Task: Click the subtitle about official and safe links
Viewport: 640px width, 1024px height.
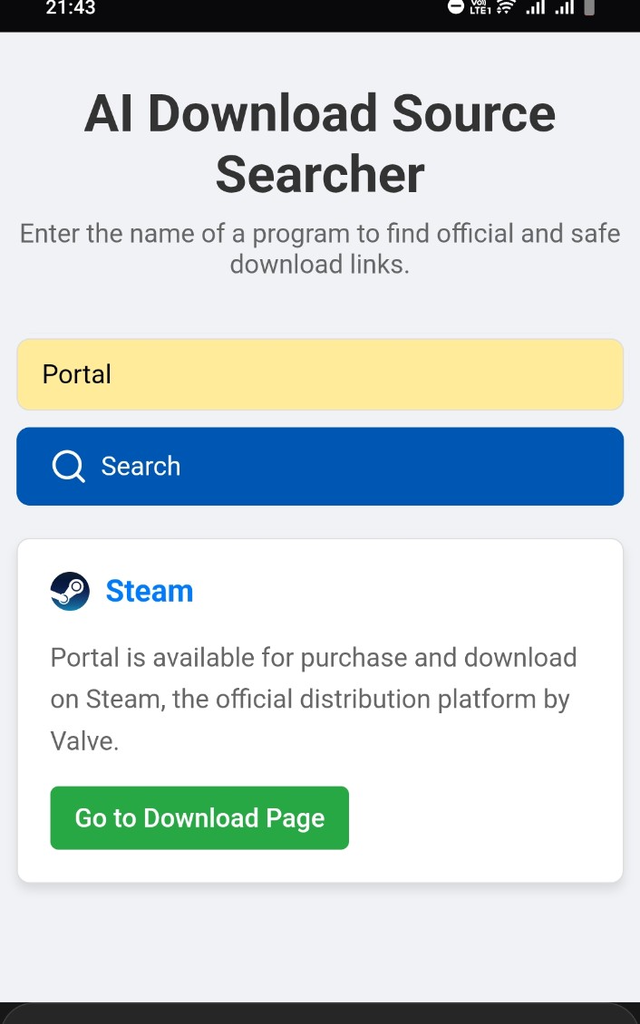Action: point(320,249)
